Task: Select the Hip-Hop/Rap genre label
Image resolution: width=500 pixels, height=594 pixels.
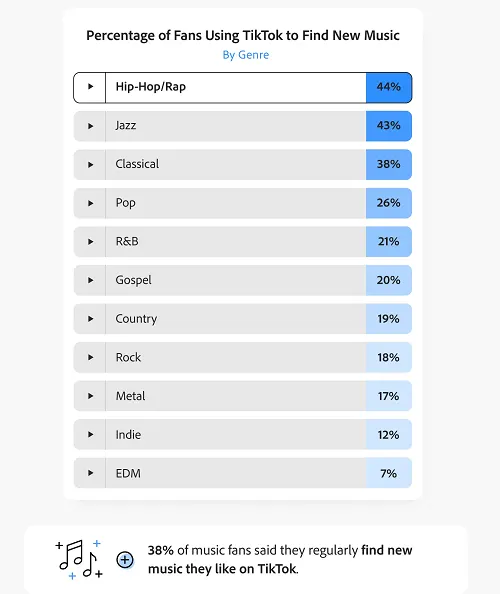Action: click(x=151, y=87)
